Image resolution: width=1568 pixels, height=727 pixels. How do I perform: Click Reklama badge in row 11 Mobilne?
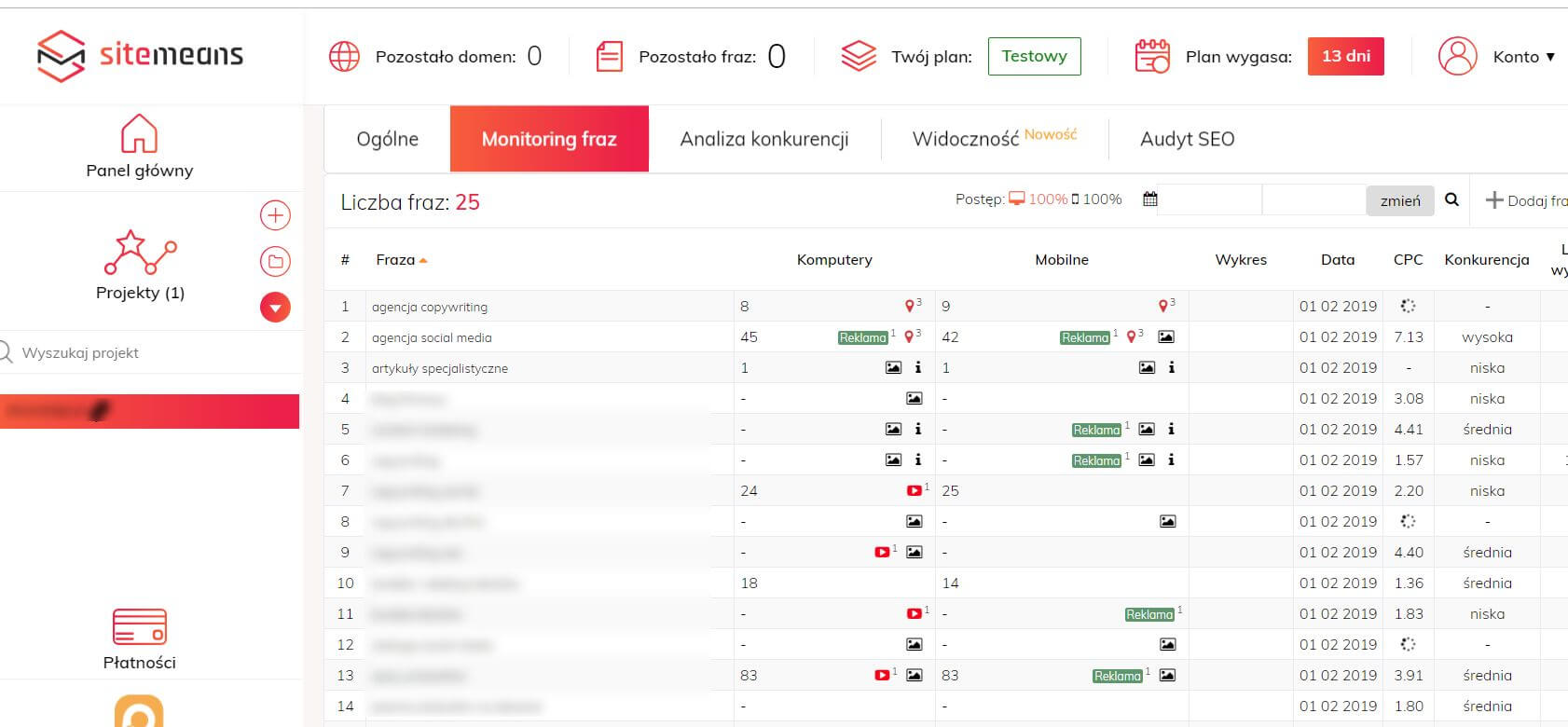[1149, 614]
